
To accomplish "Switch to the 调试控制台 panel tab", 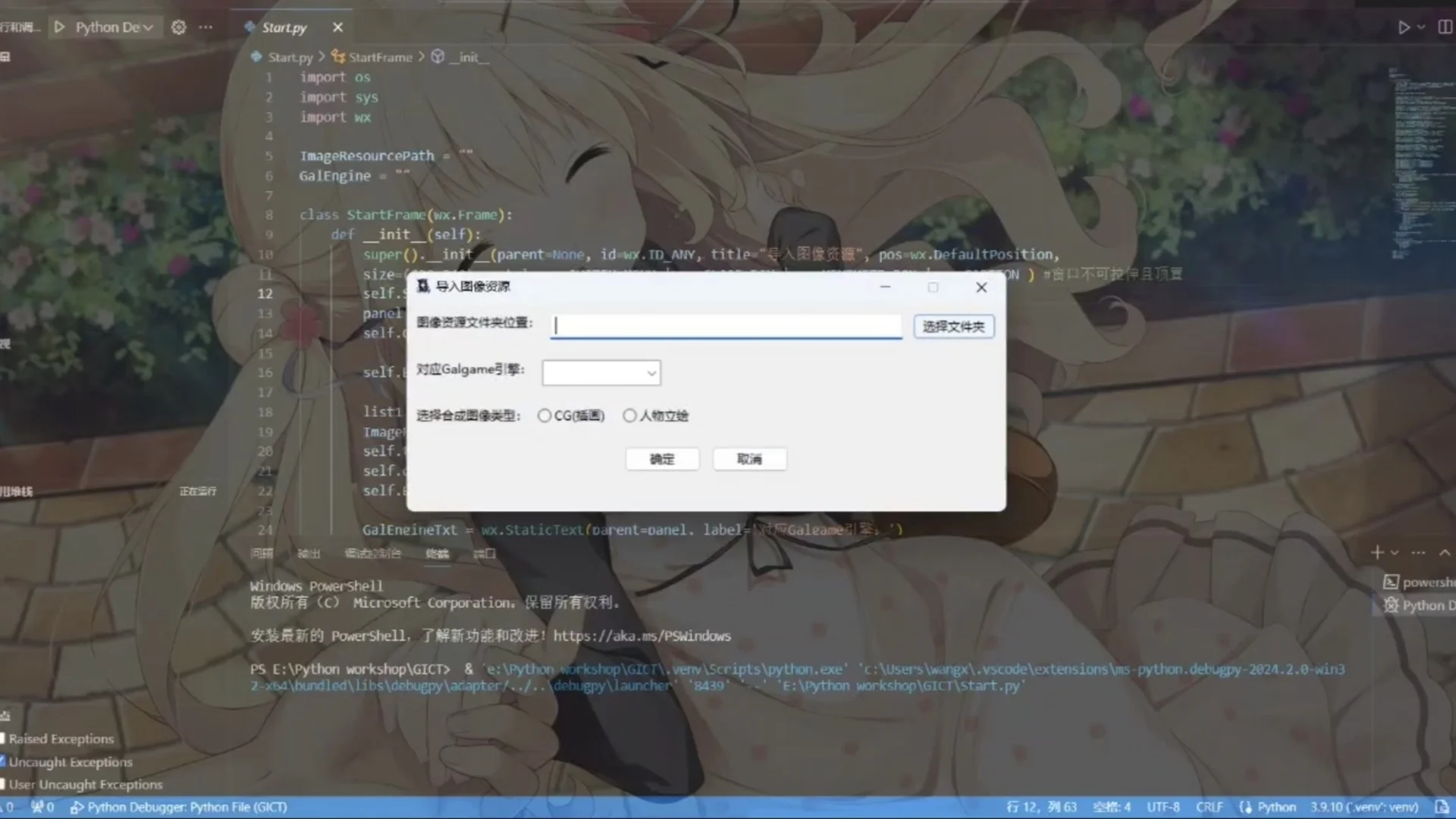I will [x=372, y=554].
